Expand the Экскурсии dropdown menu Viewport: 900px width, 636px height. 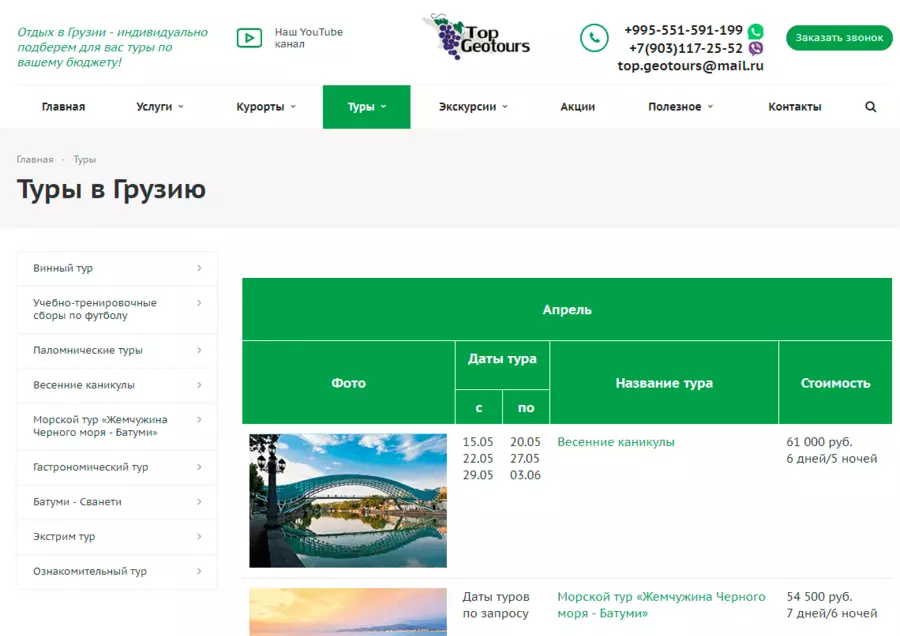pyautogui.click(x=473, y=107)
